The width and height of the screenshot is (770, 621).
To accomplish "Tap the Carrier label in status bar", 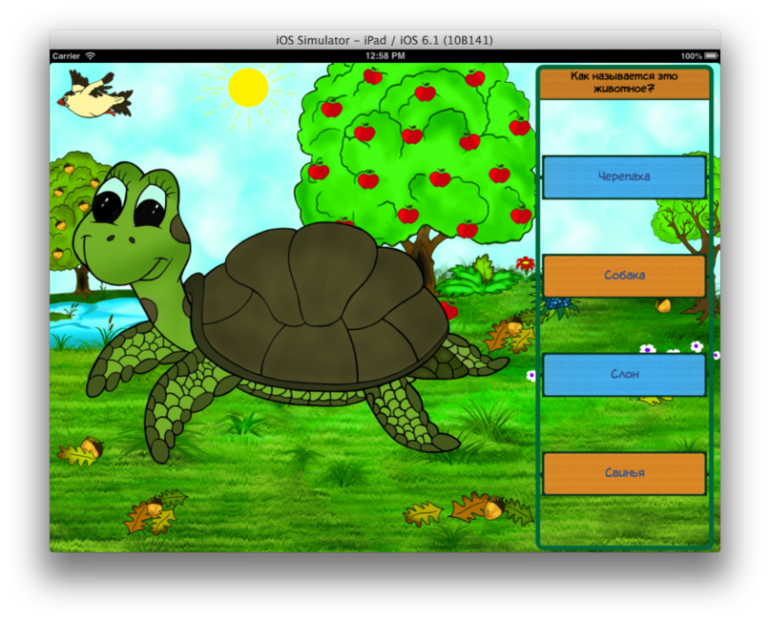I will coord(66,56).
